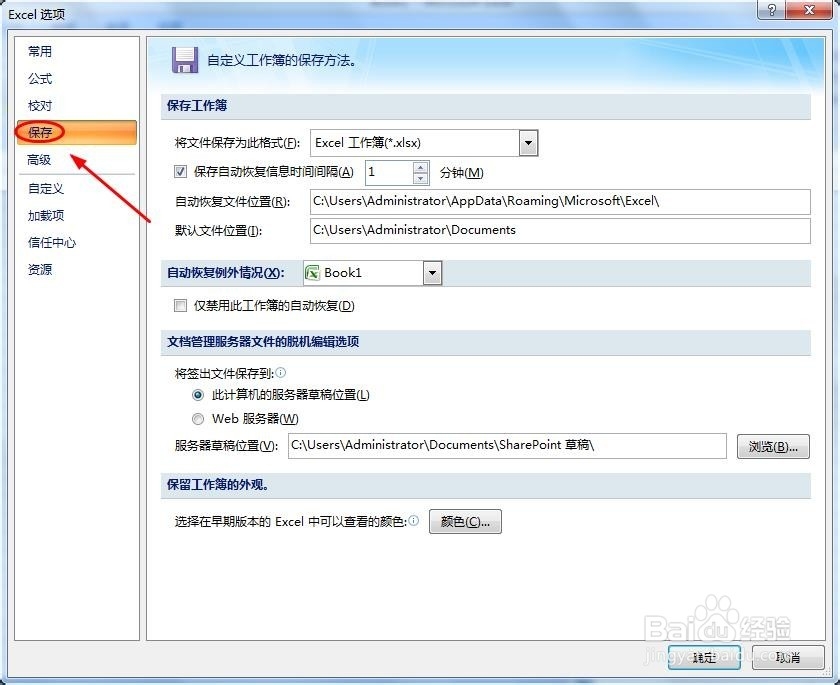Image resolution: width=840 pixels, height=685 pixels.
Task: Toggle 保存自动恢复信息时间间隔 checkbox
Action: (181, 172)
